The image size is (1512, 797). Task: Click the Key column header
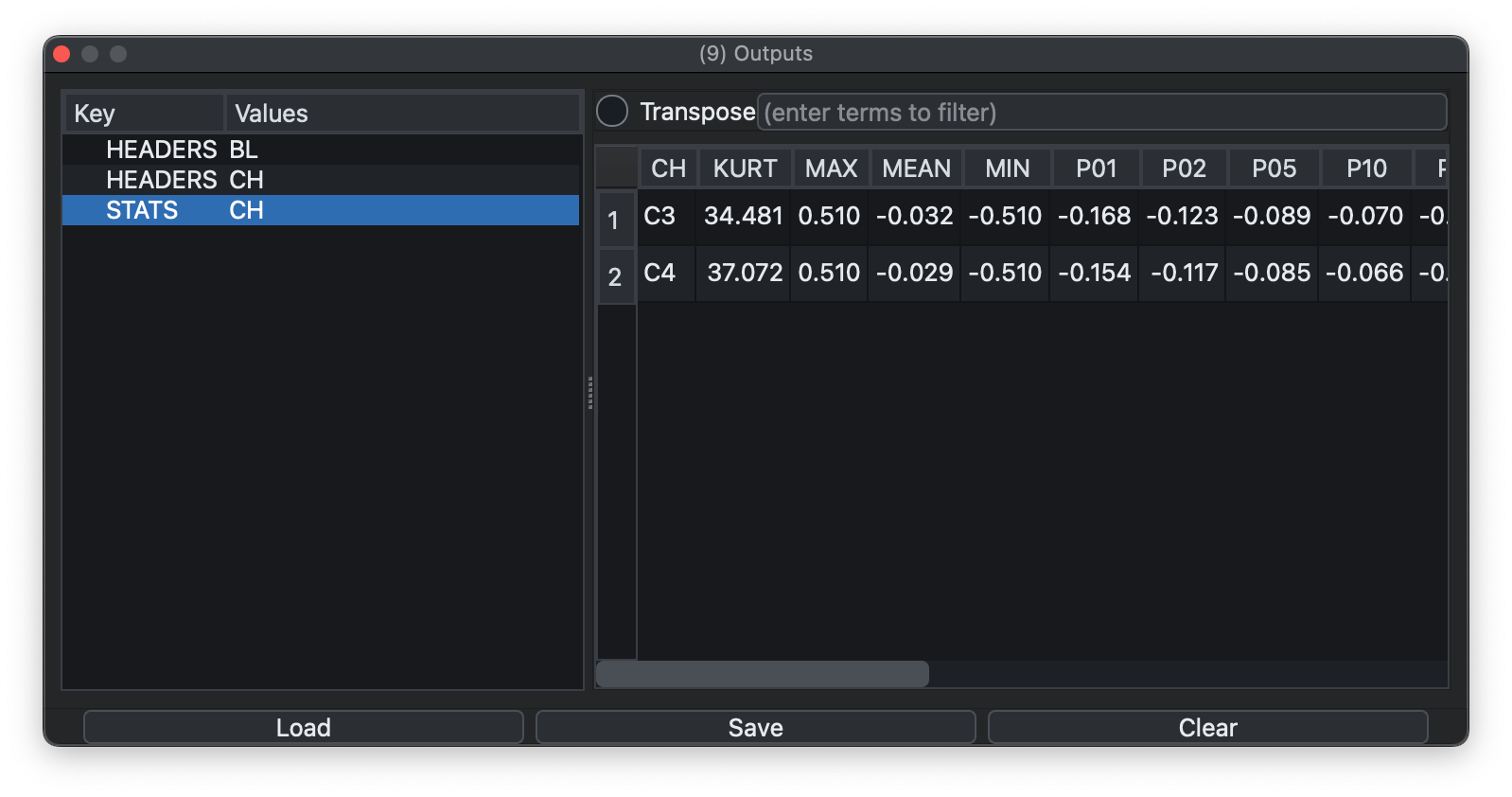[x=144, y=114]
